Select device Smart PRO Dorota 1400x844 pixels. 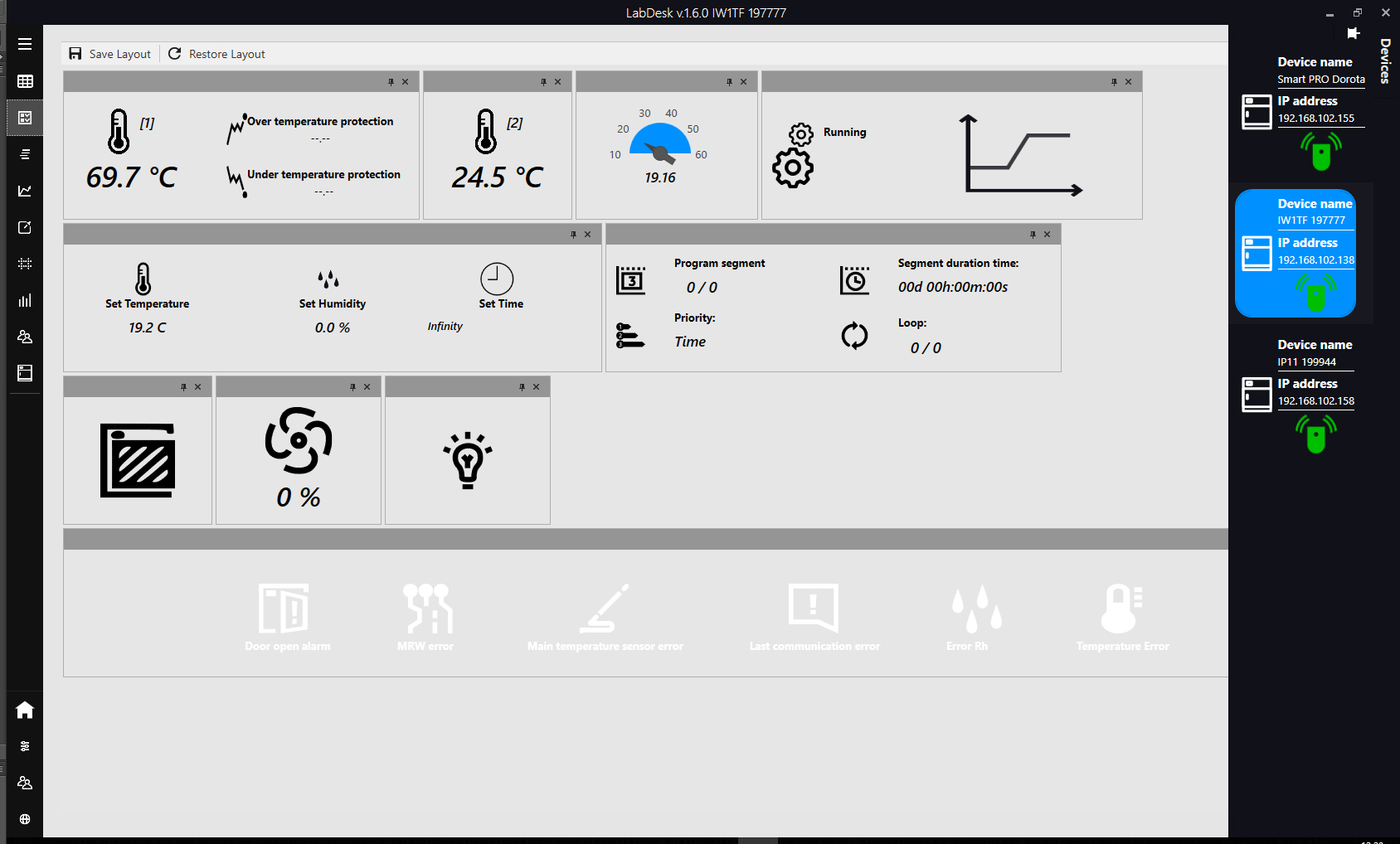click(1303, 114)
